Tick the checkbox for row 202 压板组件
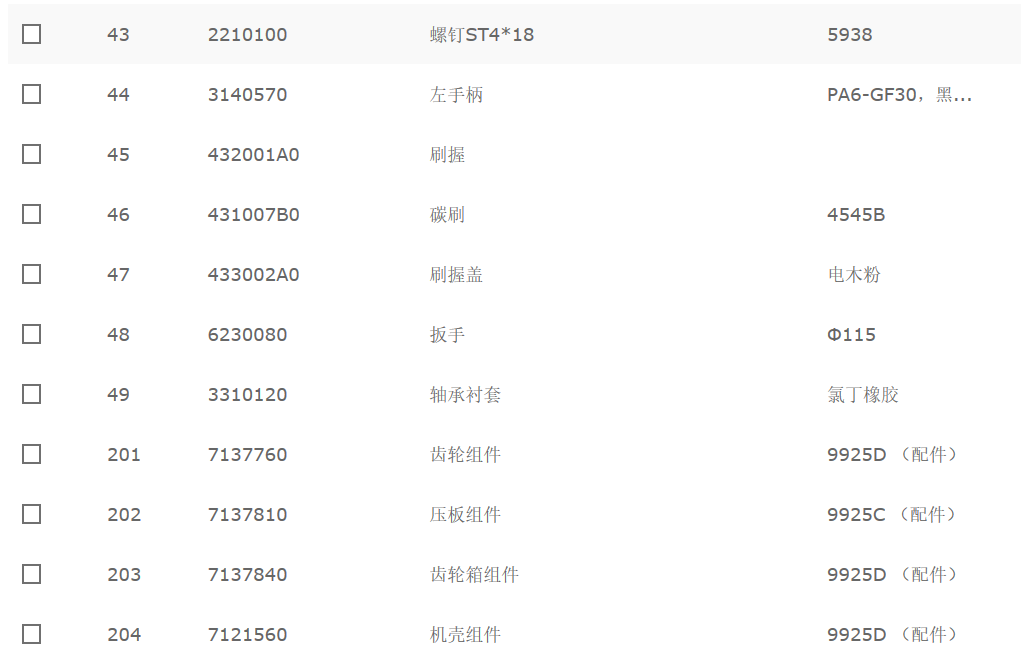The image size is (1021, 668). (31, 514)
